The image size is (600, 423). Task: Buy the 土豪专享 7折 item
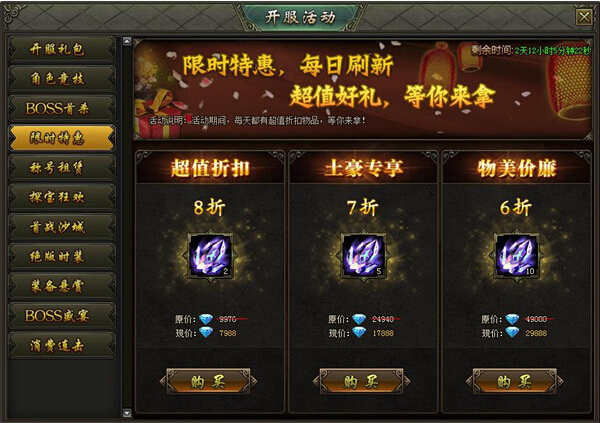[x=362, y=381]
